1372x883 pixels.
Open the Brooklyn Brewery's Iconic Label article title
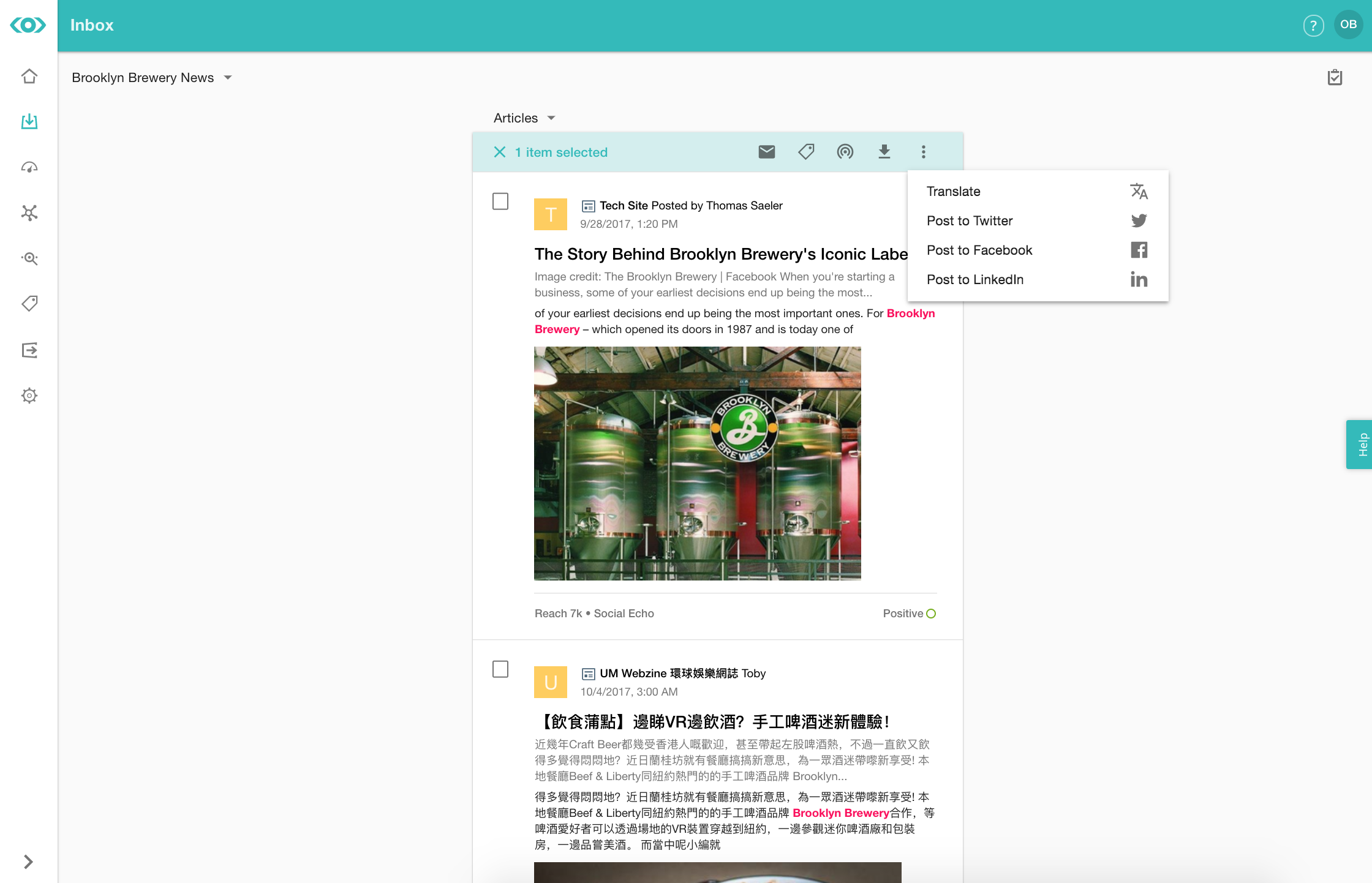pos(721,254)
